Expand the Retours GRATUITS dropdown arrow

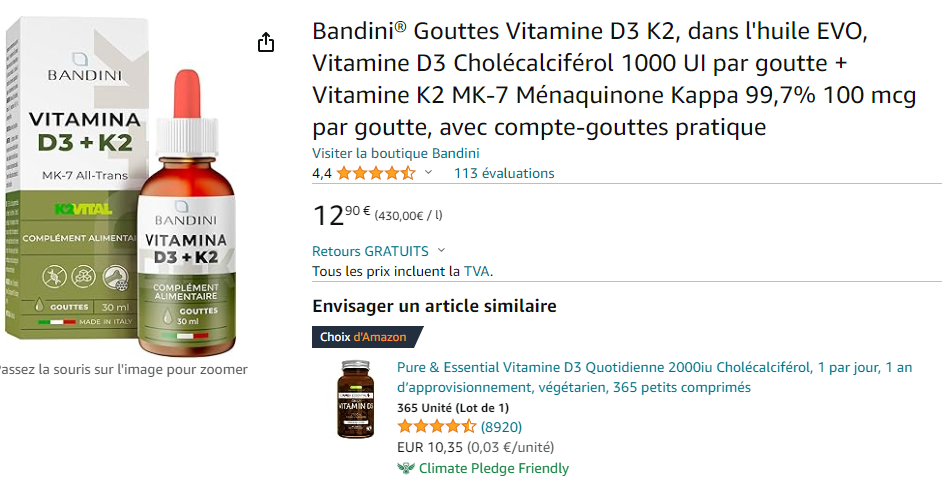pyautogui.click(x=442, y=250)
